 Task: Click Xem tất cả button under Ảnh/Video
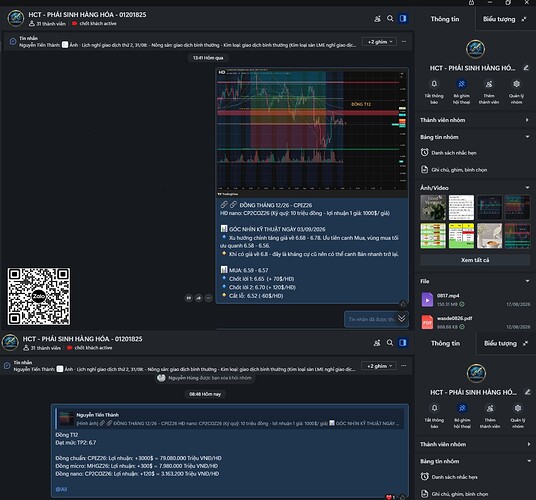pyautogui.click(x=475, y=260)
